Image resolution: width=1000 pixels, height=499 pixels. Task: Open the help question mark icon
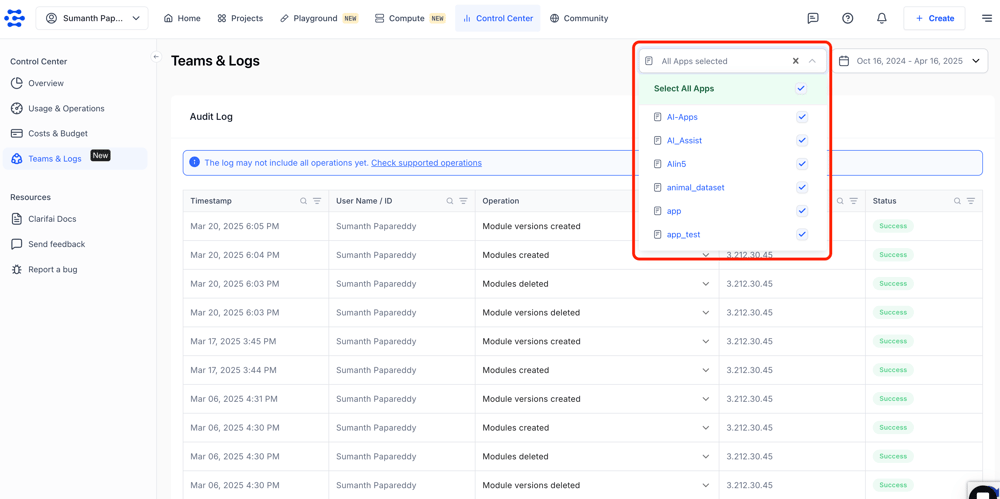[847, 18]
